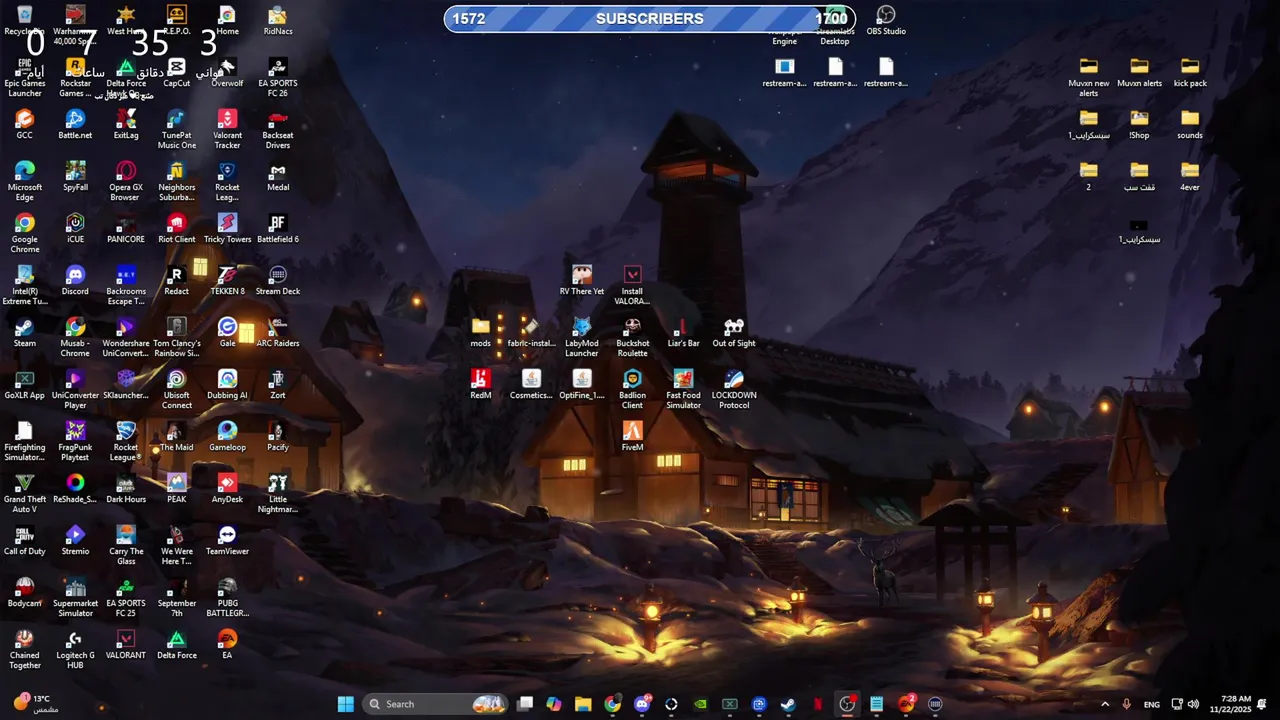
Task: Open the Out of Sight shortcut
Action: pyautogui.click(x=734, y=332)
